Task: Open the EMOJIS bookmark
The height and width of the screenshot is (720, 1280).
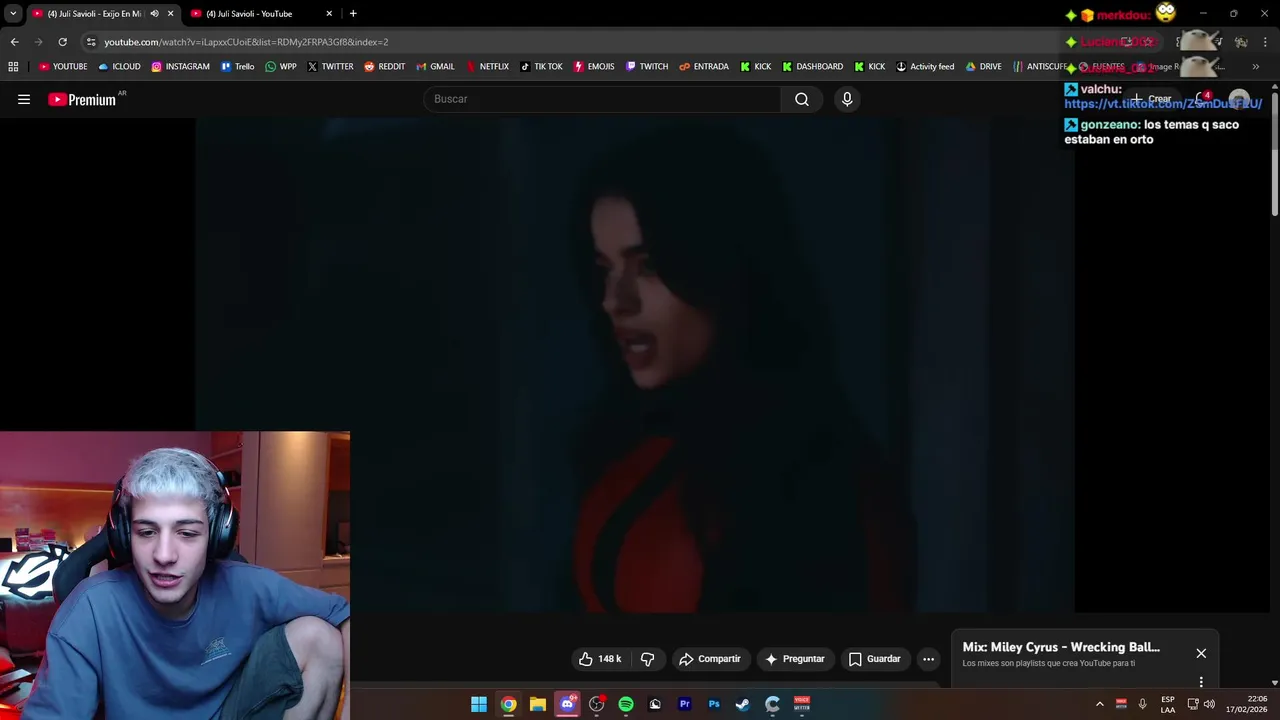Action: [x=594, y=67]
